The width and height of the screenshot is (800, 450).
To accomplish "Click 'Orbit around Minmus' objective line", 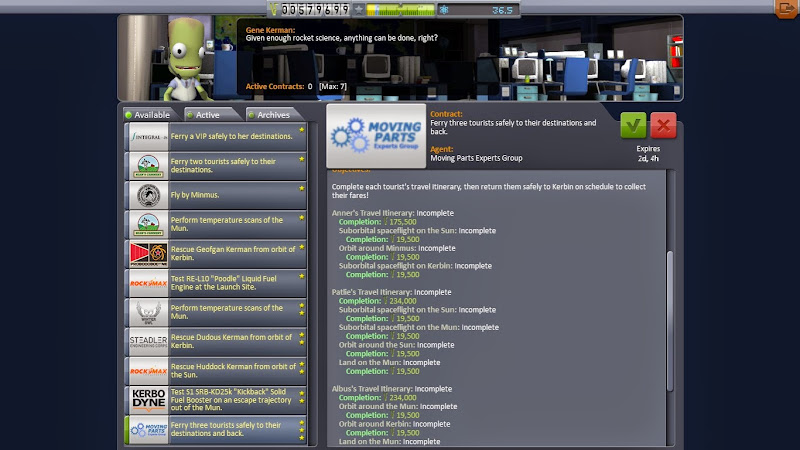I will click(397, 248).
